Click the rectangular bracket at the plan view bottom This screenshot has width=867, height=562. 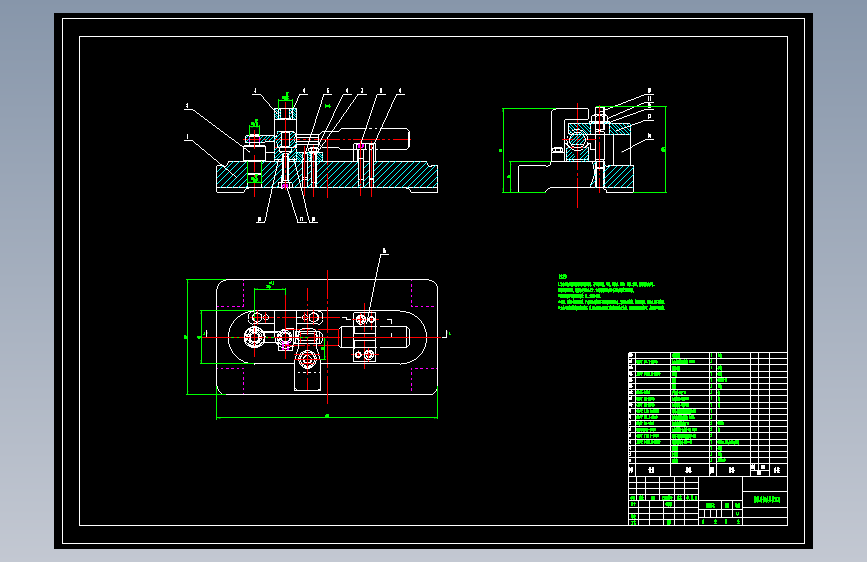point(307,370)
